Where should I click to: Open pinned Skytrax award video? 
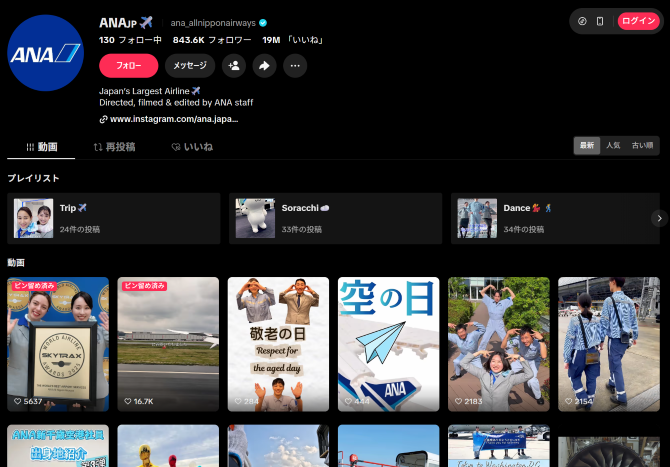(58, 344)
